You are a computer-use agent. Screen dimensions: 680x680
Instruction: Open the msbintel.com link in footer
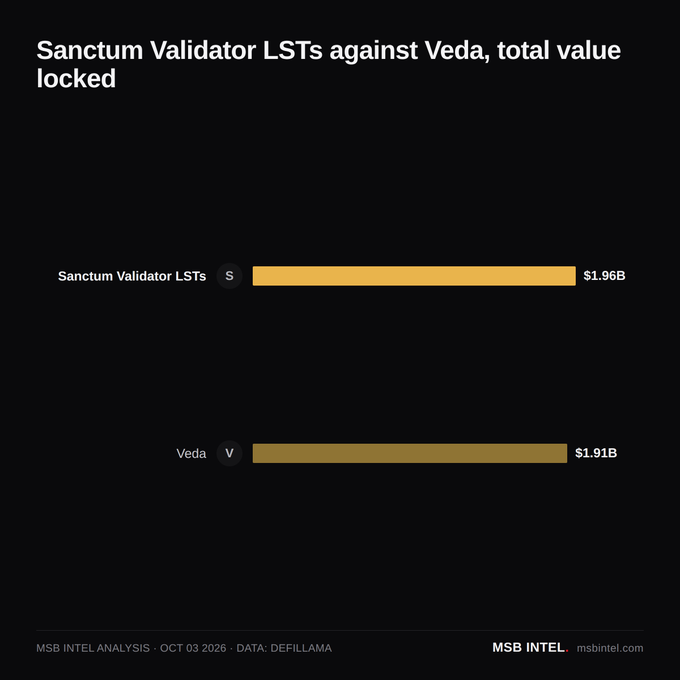coord(610,648)
